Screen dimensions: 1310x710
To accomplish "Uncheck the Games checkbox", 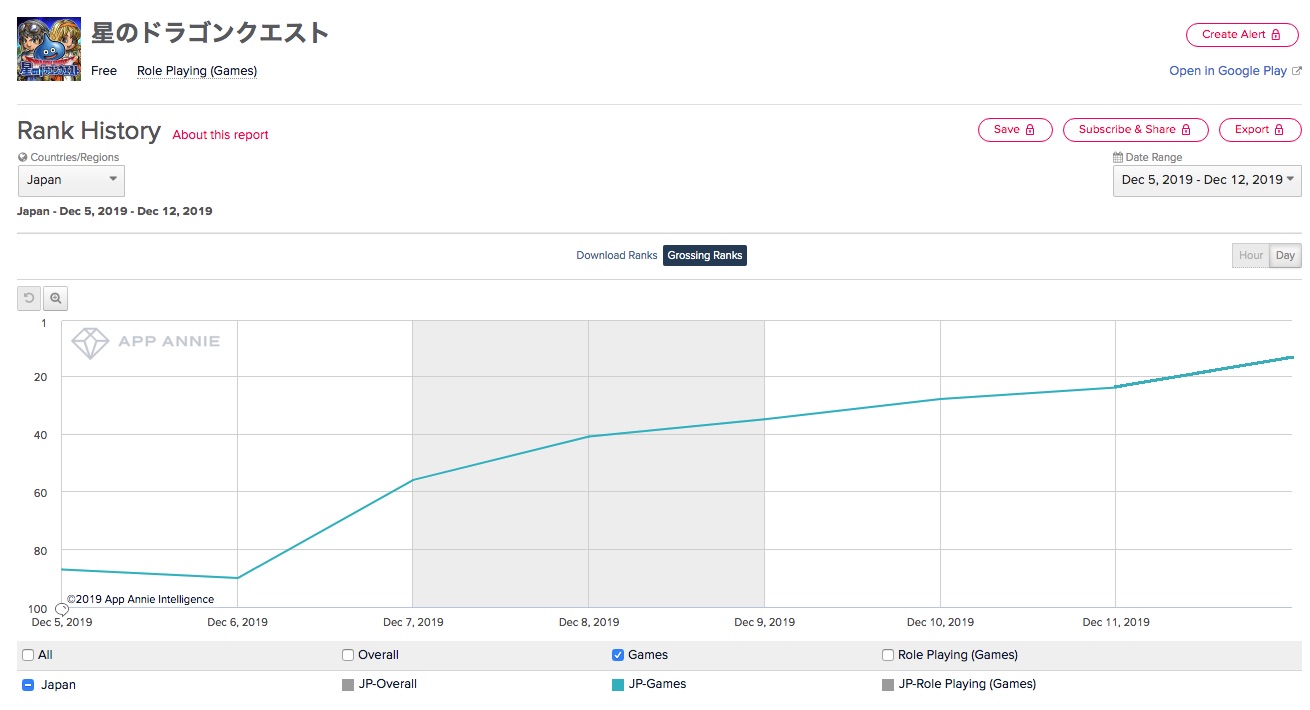I will click(x=618, y=655).
